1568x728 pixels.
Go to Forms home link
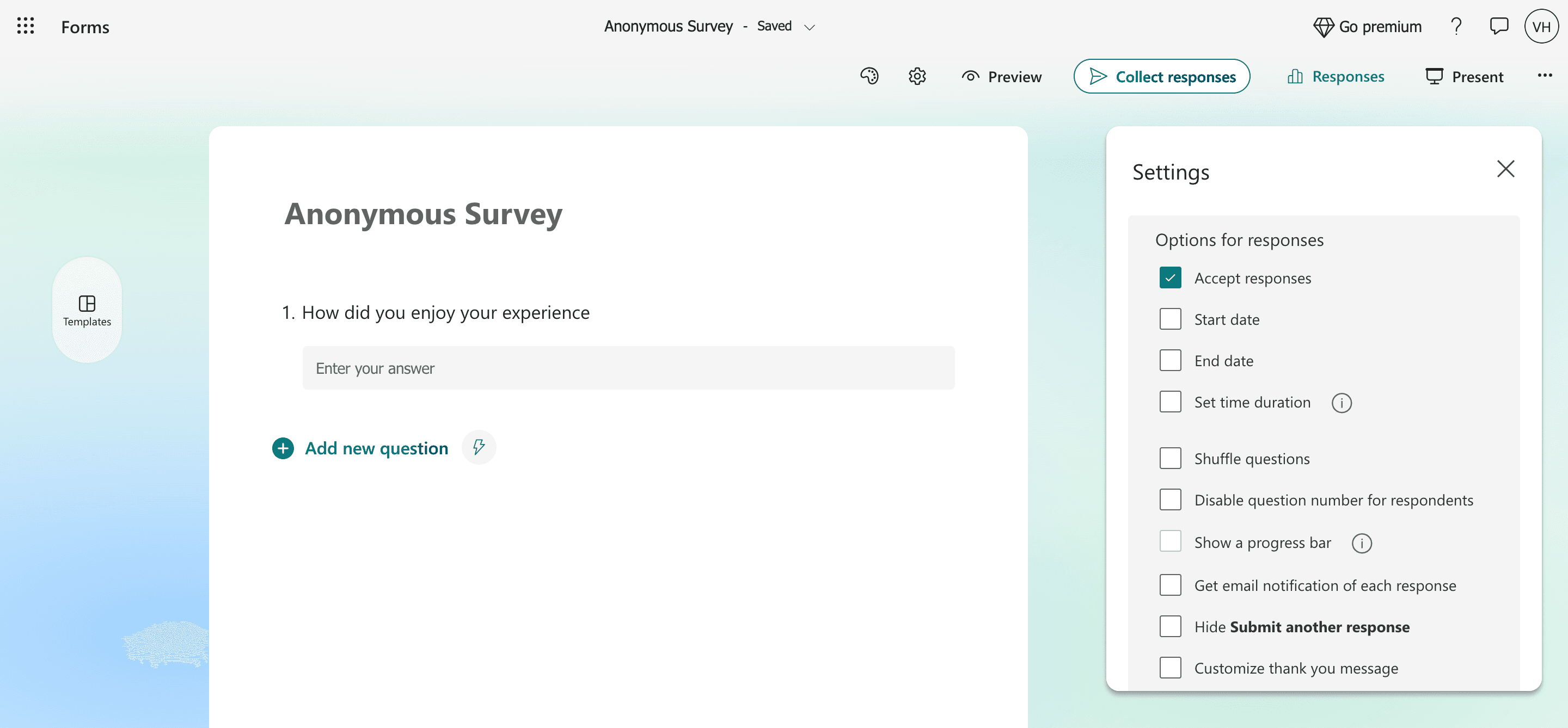tap(85, 27)
